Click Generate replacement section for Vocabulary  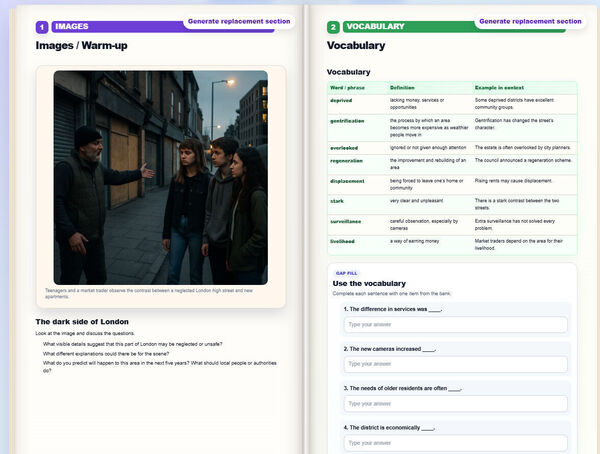coord(530,21)
